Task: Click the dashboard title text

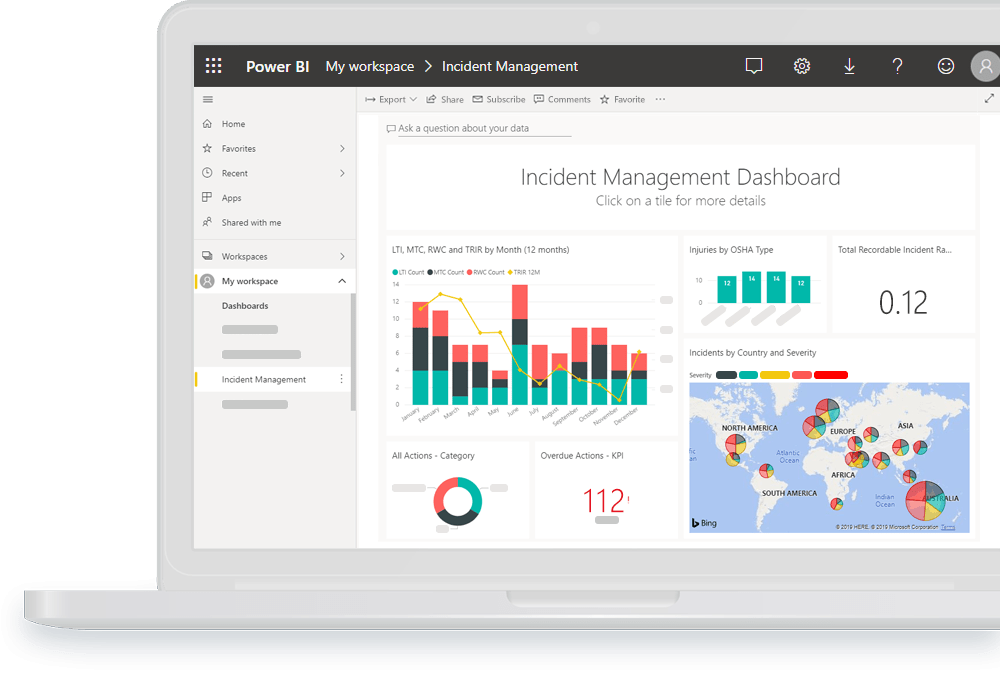Action: pos(680,177)
